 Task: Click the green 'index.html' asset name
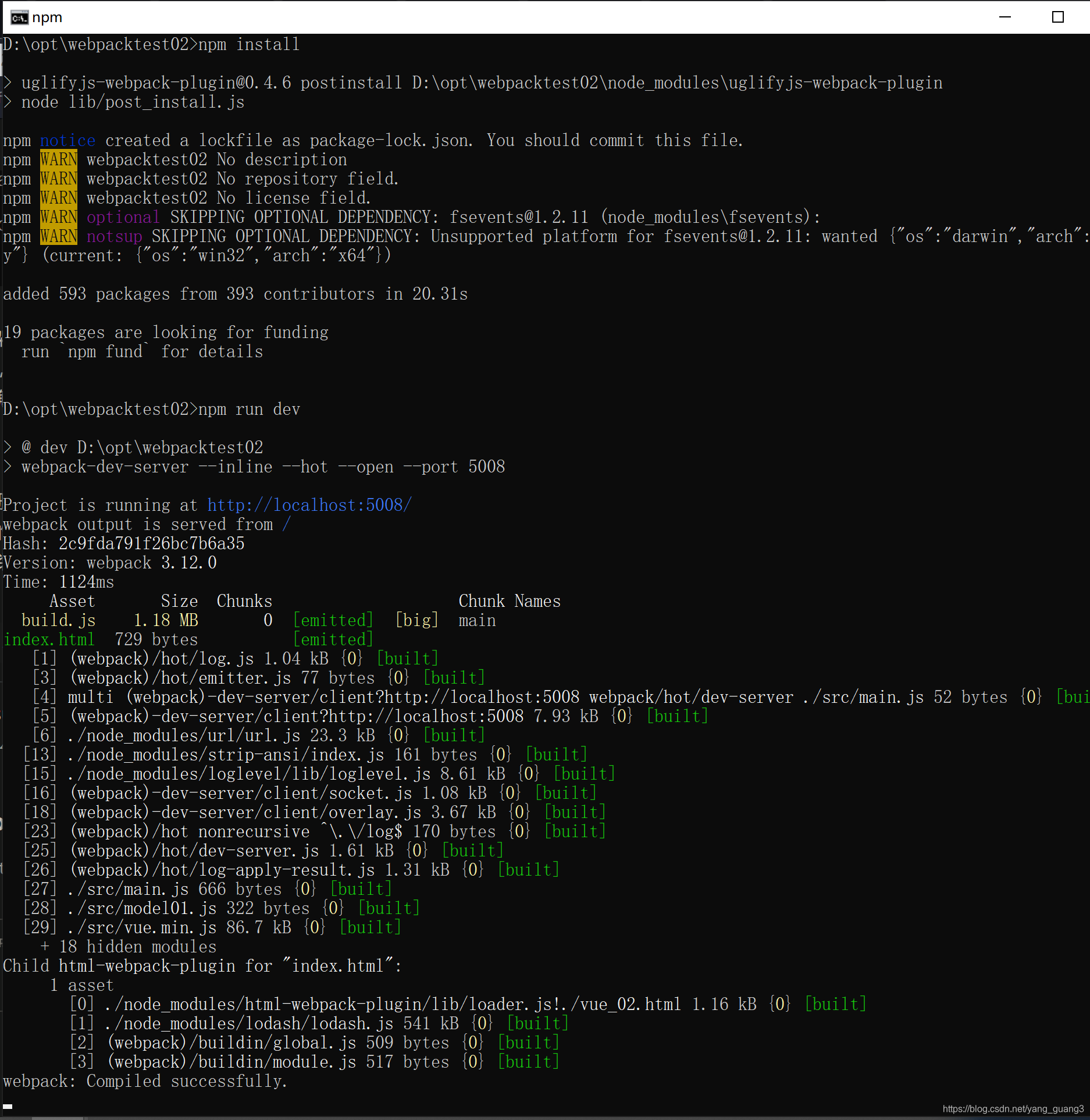click(49, 639)
